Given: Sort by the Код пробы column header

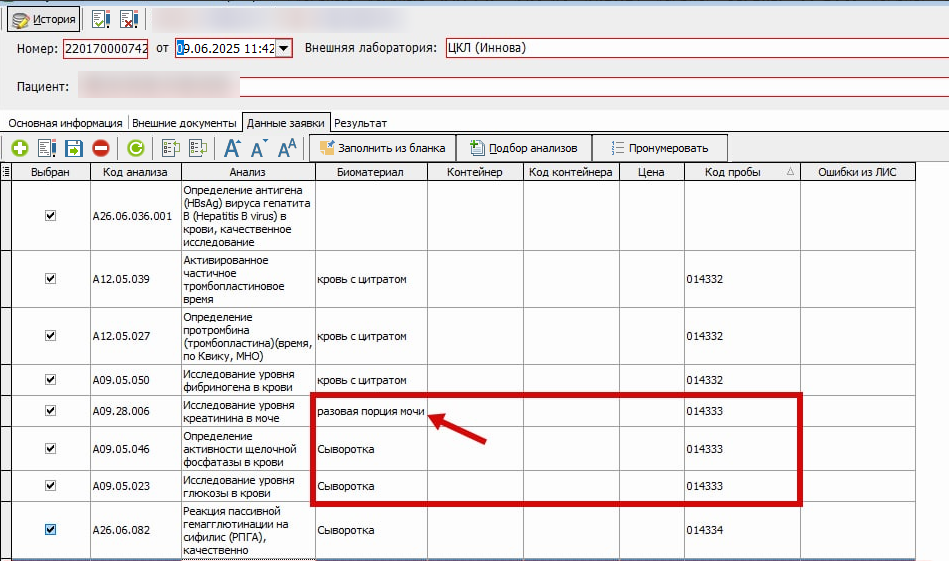Looking at the screenshot, I should (x=732, y=172).
